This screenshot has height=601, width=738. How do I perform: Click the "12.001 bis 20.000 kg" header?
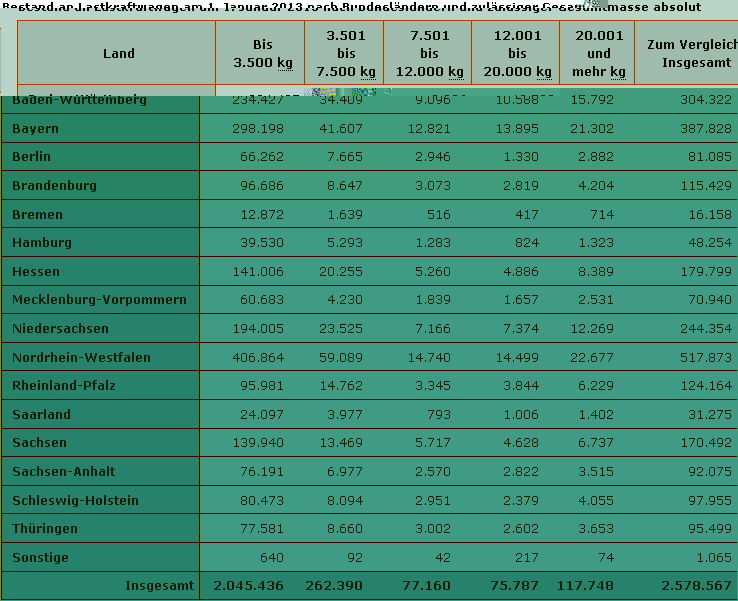coord(517,54)
